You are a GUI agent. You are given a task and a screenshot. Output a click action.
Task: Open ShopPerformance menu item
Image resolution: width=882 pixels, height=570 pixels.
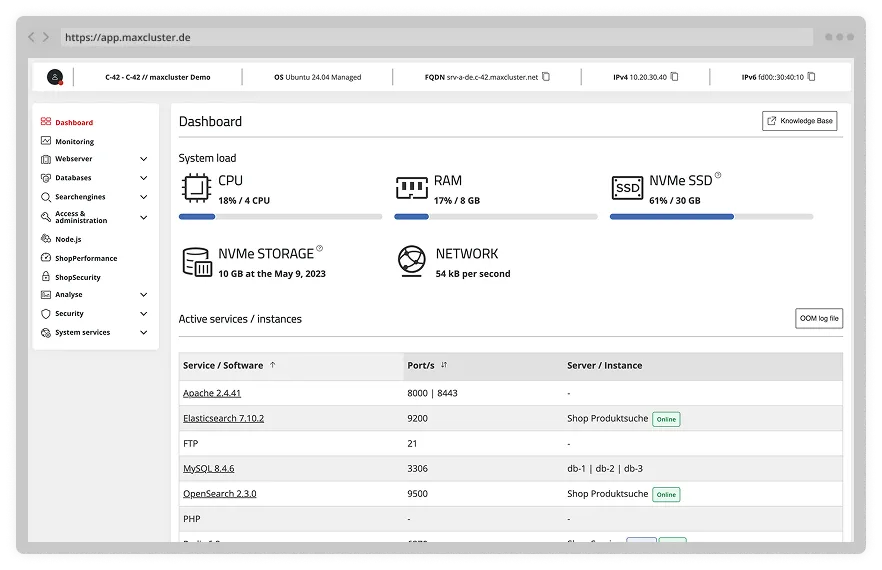86,258
